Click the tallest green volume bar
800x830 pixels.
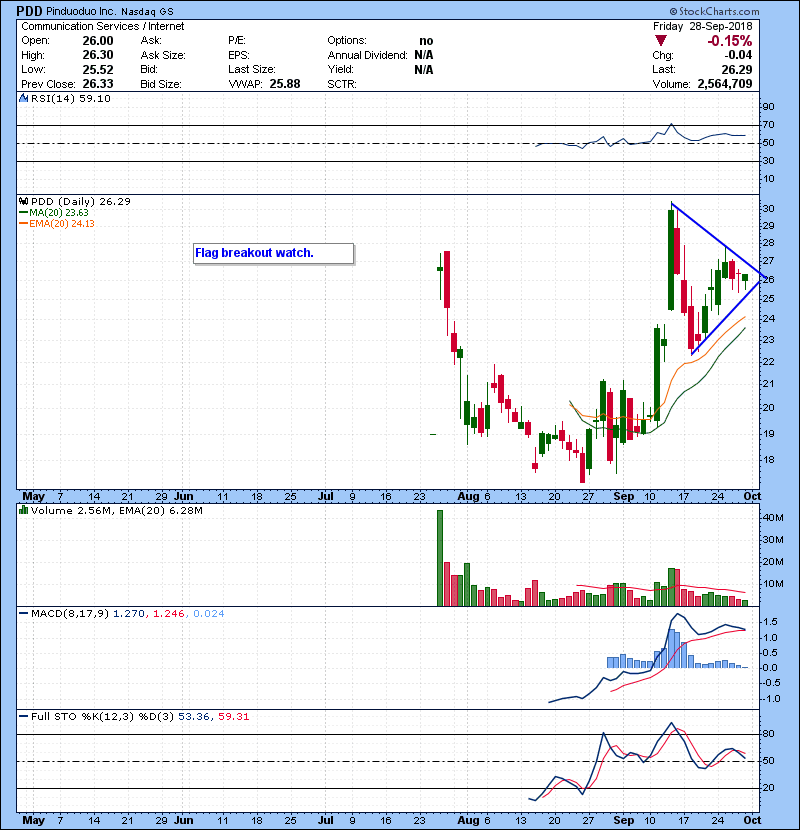440,558
